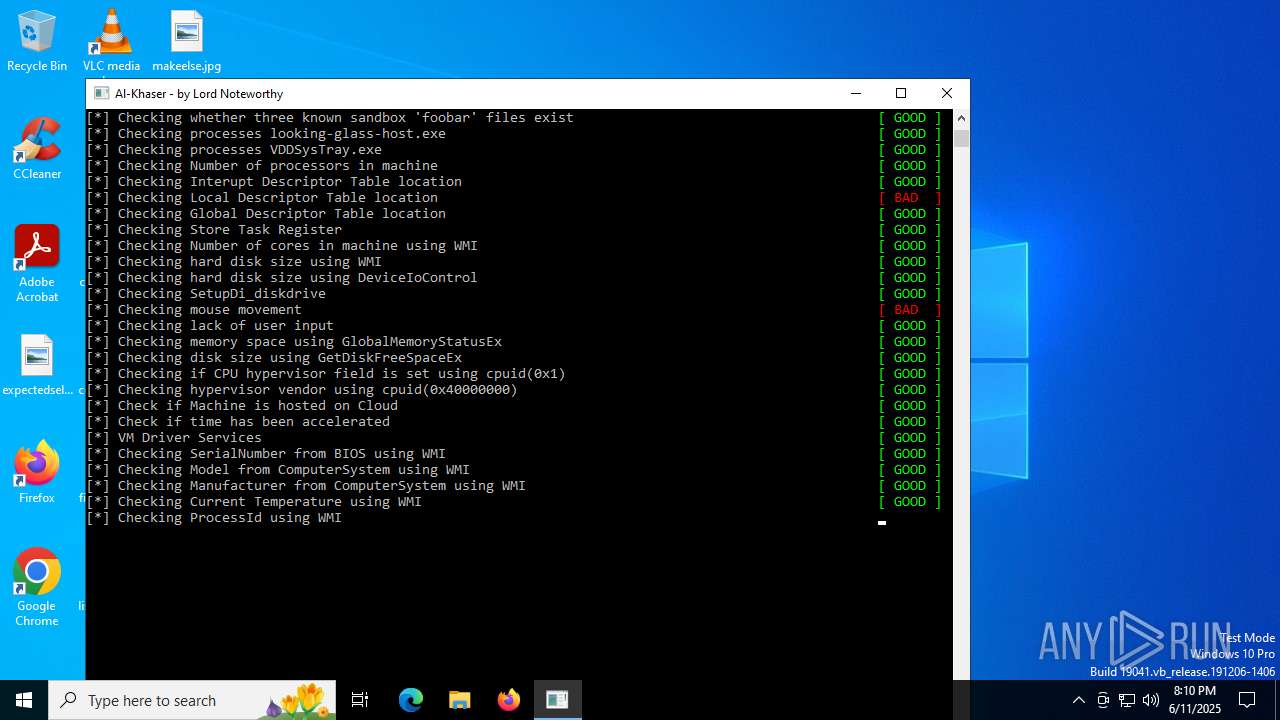Click 'Checking processes VDDSysTray.exe' line
This screenshot has height=720, width=1280.
234,150
